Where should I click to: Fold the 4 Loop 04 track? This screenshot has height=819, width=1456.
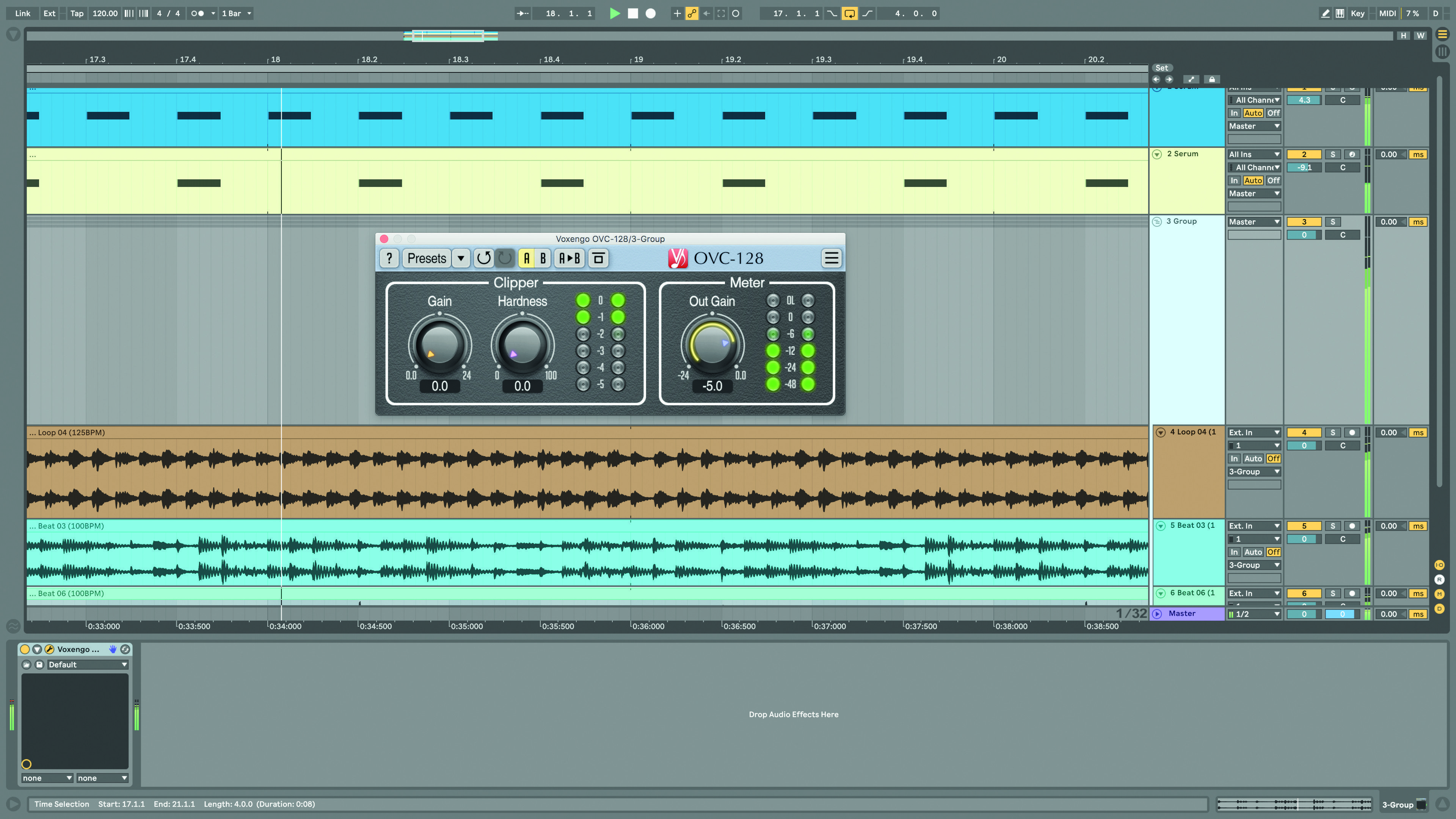(1160, 432)
